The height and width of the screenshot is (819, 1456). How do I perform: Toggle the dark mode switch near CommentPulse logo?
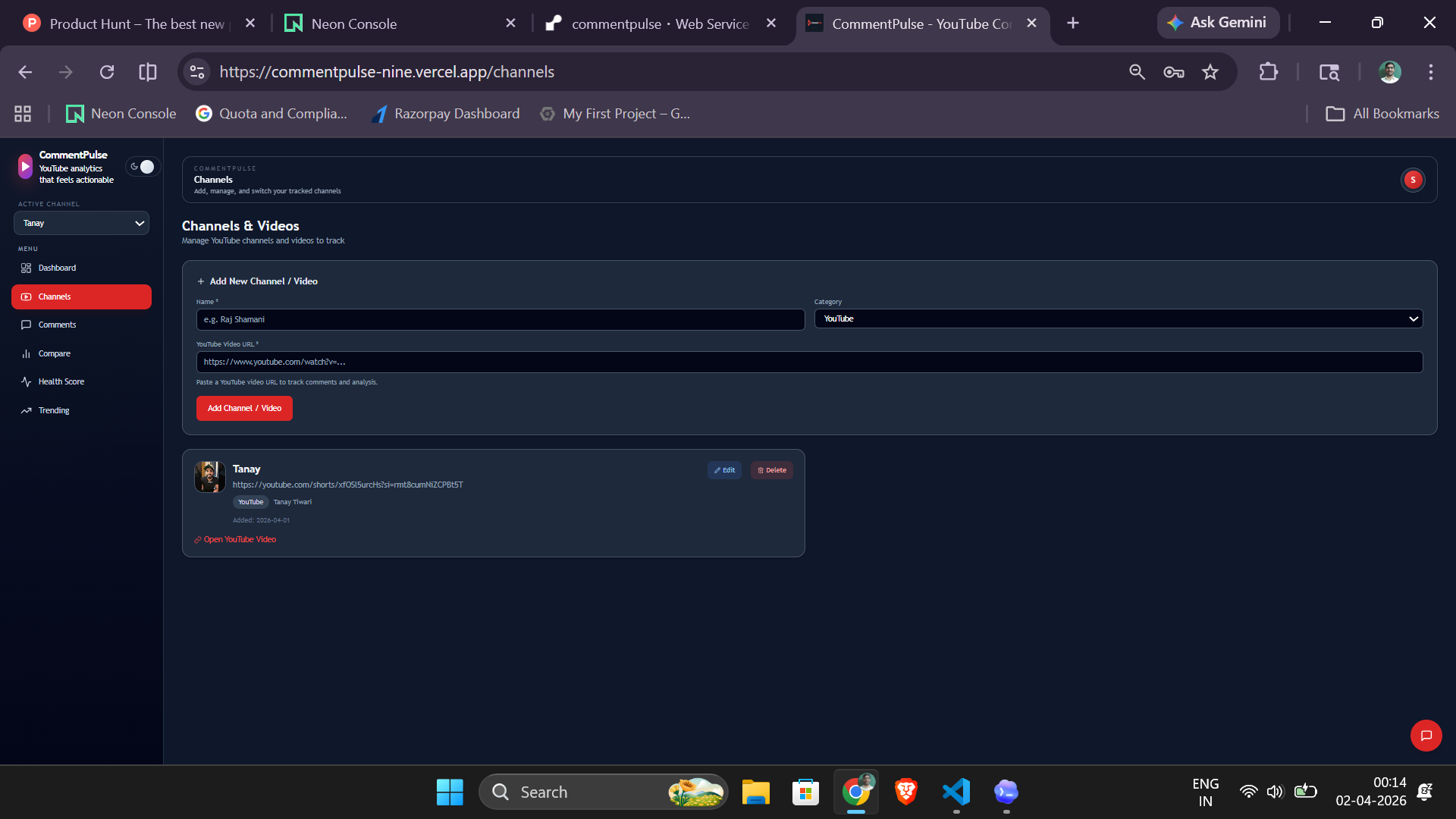coord(143,166)
